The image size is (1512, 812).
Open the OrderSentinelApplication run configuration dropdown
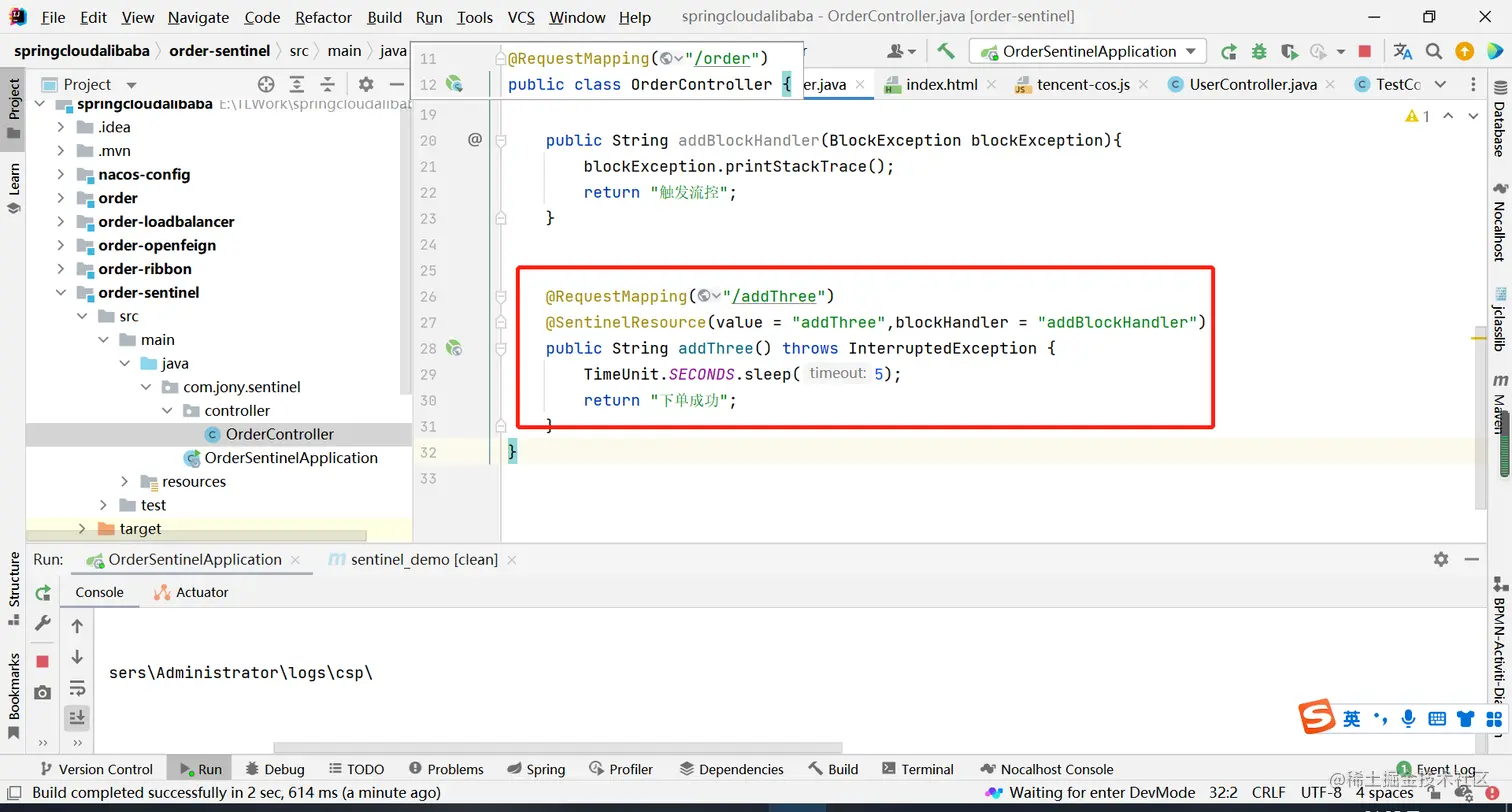(x=1089, y=51)
